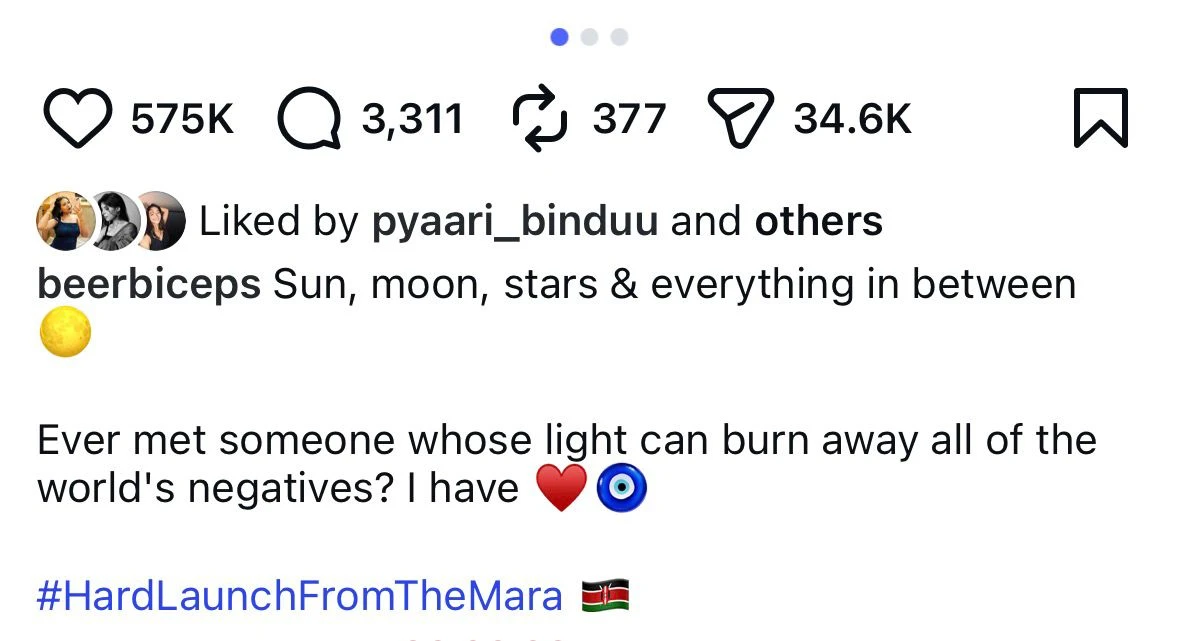Viewport: 1179px width, 641px height.
Task: Jump to second carousel page dot
Action: coord(590,37)
